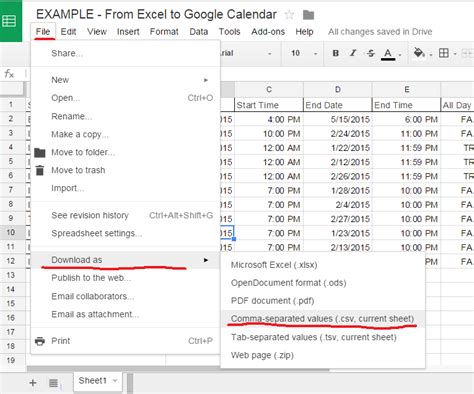Open the font family dropdown

click(x=247, y=53)
